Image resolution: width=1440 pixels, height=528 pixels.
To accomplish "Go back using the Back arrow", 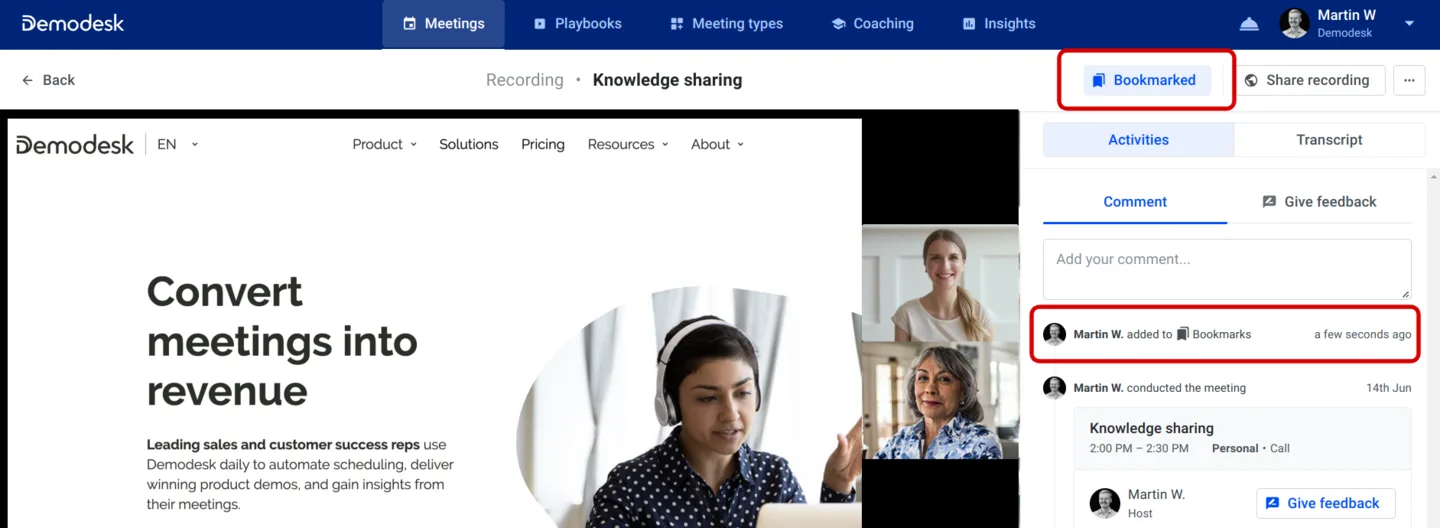I will [x=48, y=80].
